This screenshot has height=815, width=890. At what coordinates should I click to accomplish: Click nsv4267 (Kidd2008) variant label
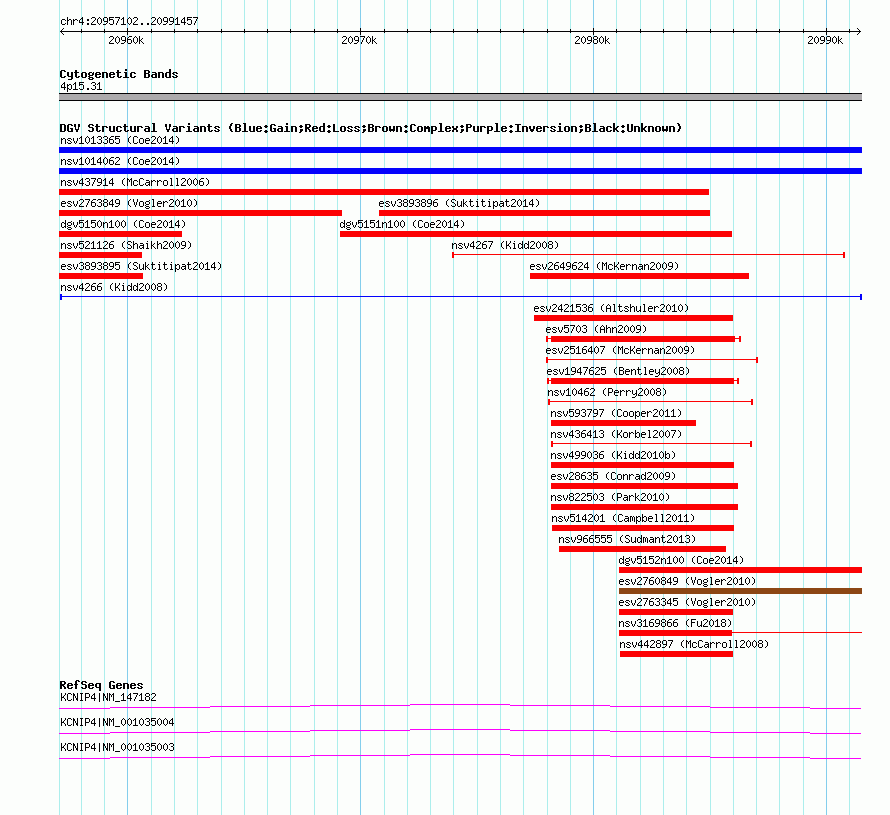505,245
